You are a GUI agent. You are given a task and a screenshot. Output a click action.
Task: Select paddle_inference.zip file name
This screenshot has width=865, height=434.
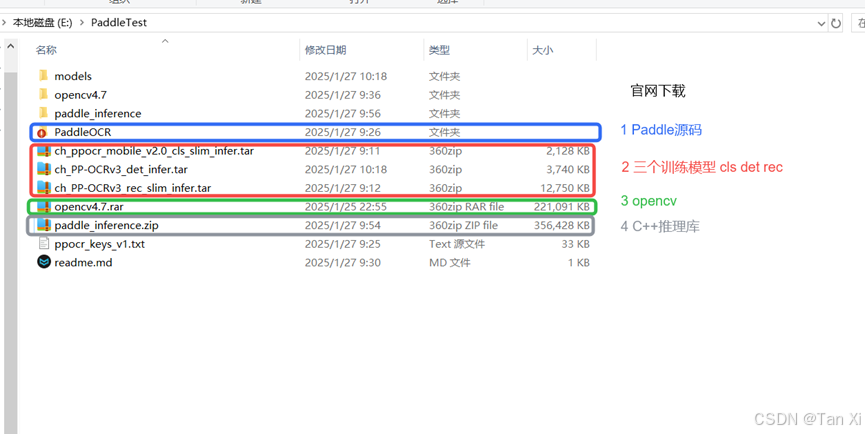106,225
